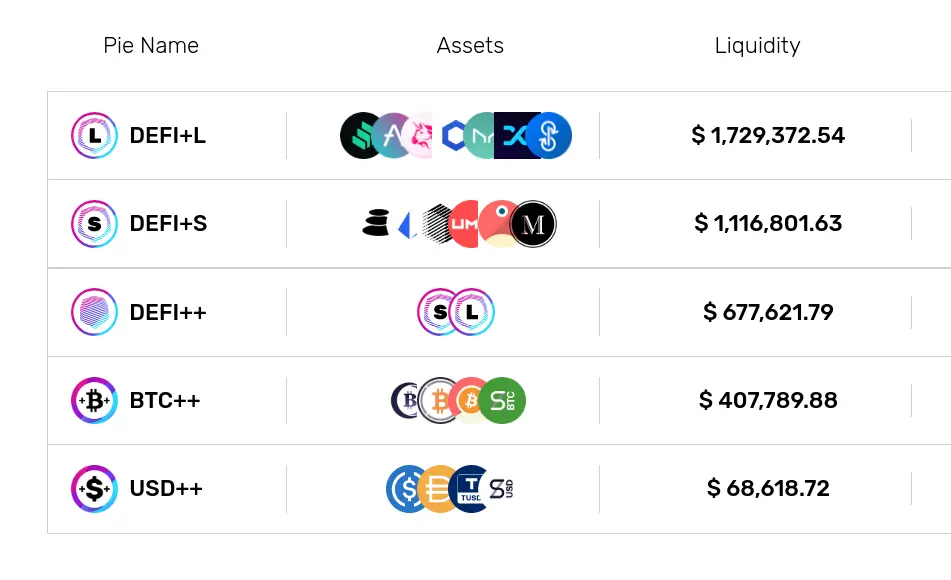Image resolution: width=951 pixels, height=580 pixels.
Task: Click the DEFI+S pie logo icon
Action: click(x=94, y=224)
